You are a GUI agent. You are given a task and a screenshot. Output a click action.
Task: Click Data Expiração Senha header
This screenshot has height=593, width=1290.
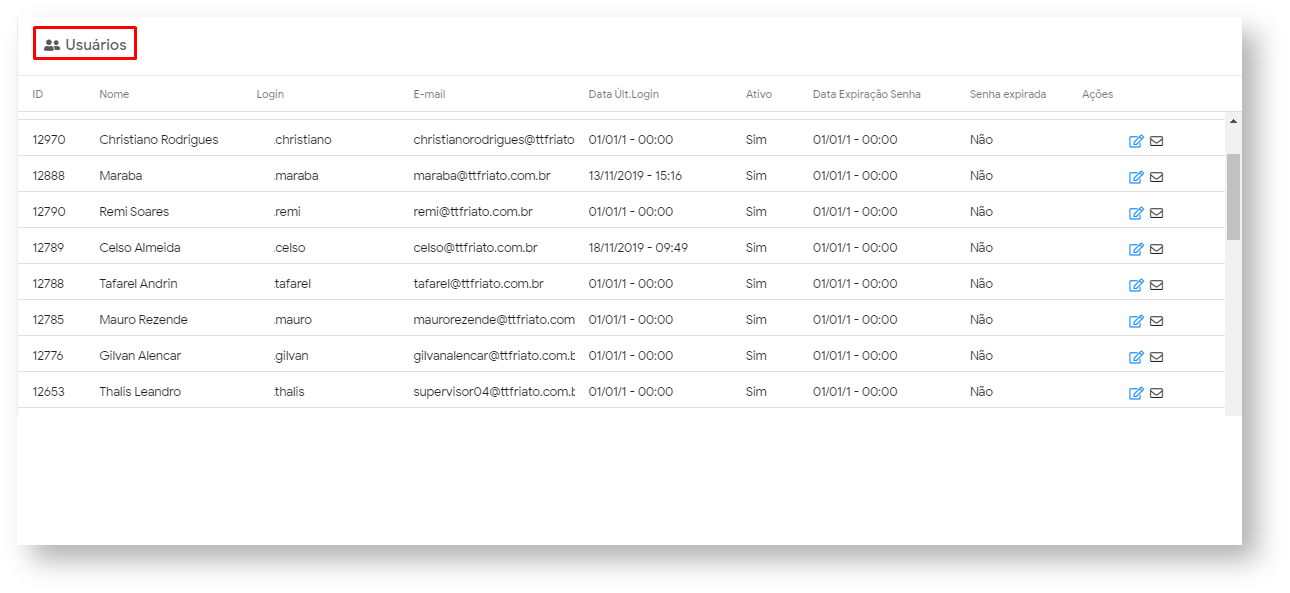pyautogui.click(x=867, y=94)
